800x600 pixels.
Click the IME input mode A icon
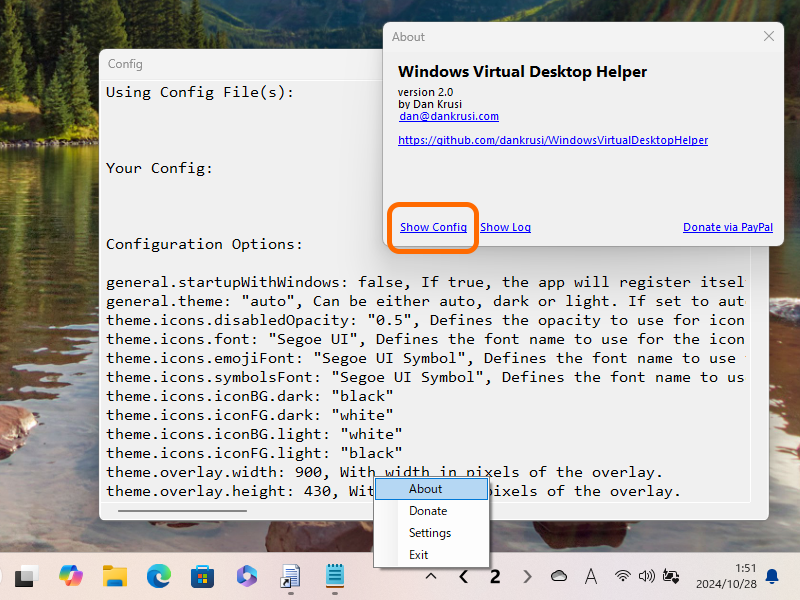point(591,577)
